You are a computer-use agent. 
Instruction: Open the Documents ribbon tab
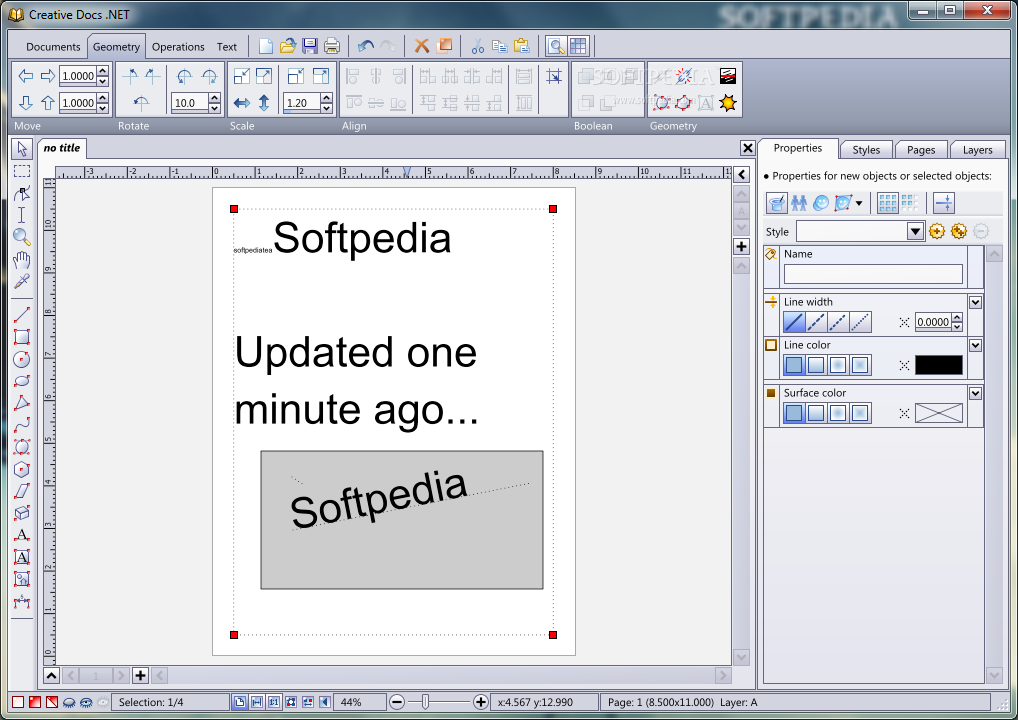(x=53, y=47)
